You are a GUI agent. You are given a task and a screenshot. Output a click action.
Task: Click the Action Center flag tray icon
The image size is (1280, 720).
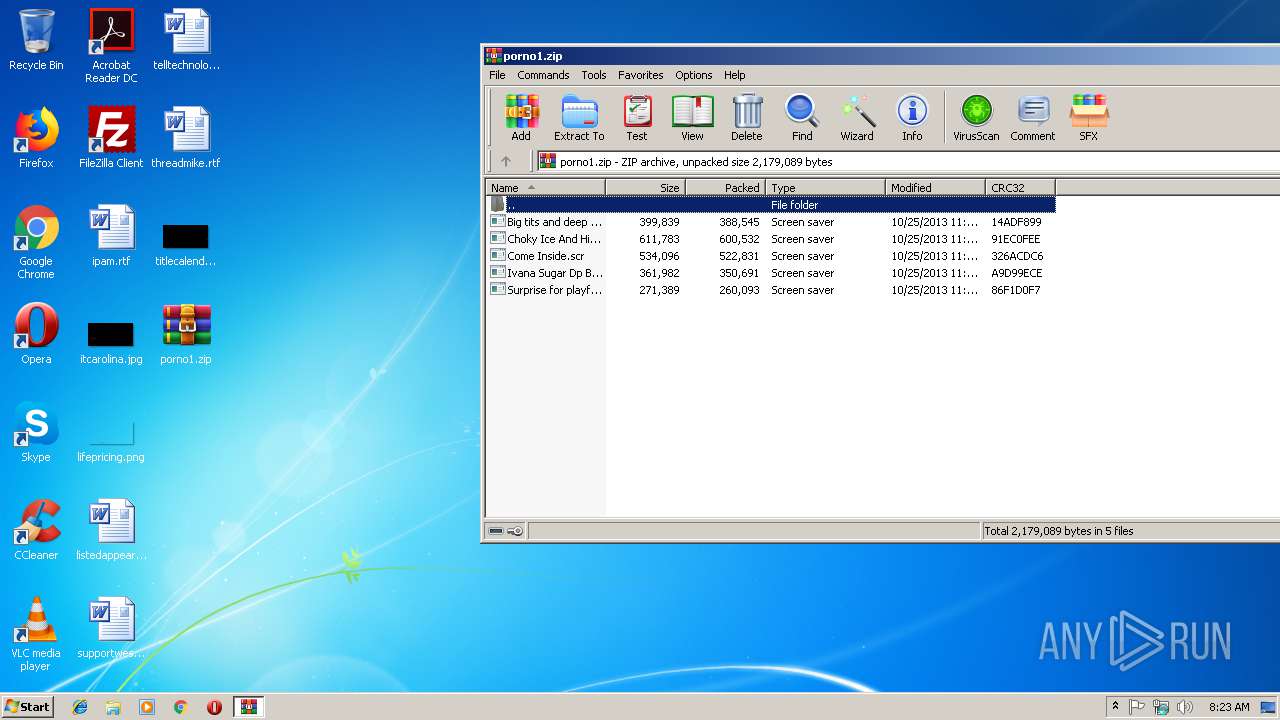click(x=1137, y=707)
